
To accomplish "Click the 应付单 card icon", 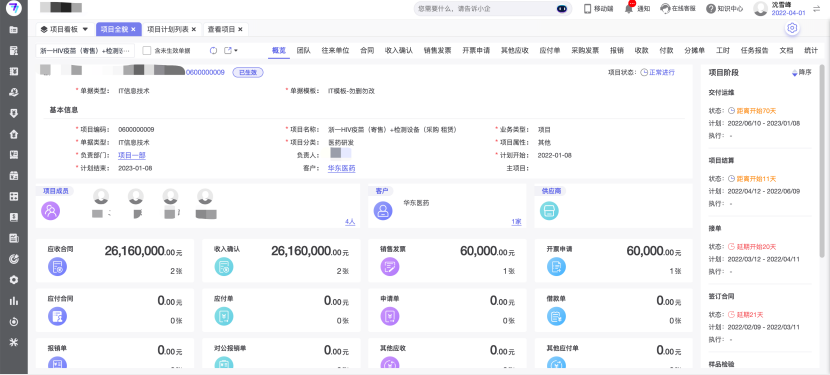I will [x=224, y=316].
